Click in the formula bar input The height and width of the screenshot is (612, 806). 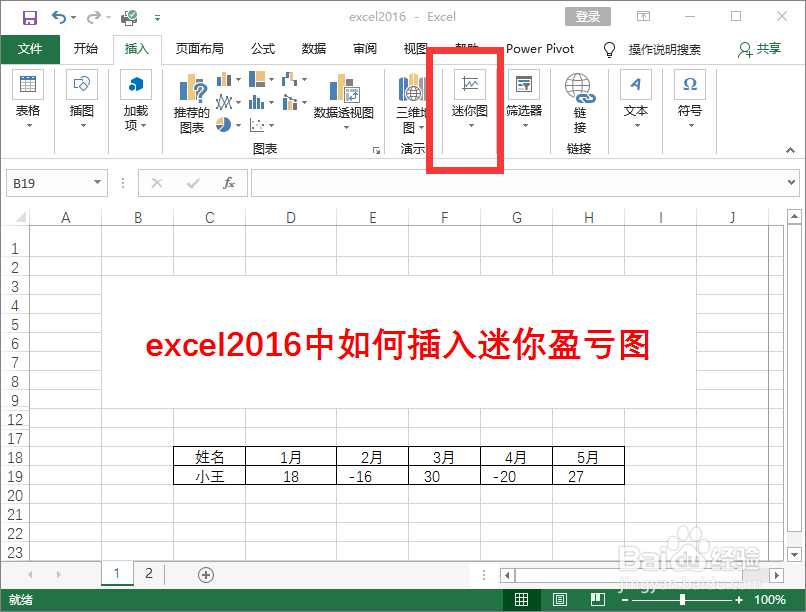point(517,183)
